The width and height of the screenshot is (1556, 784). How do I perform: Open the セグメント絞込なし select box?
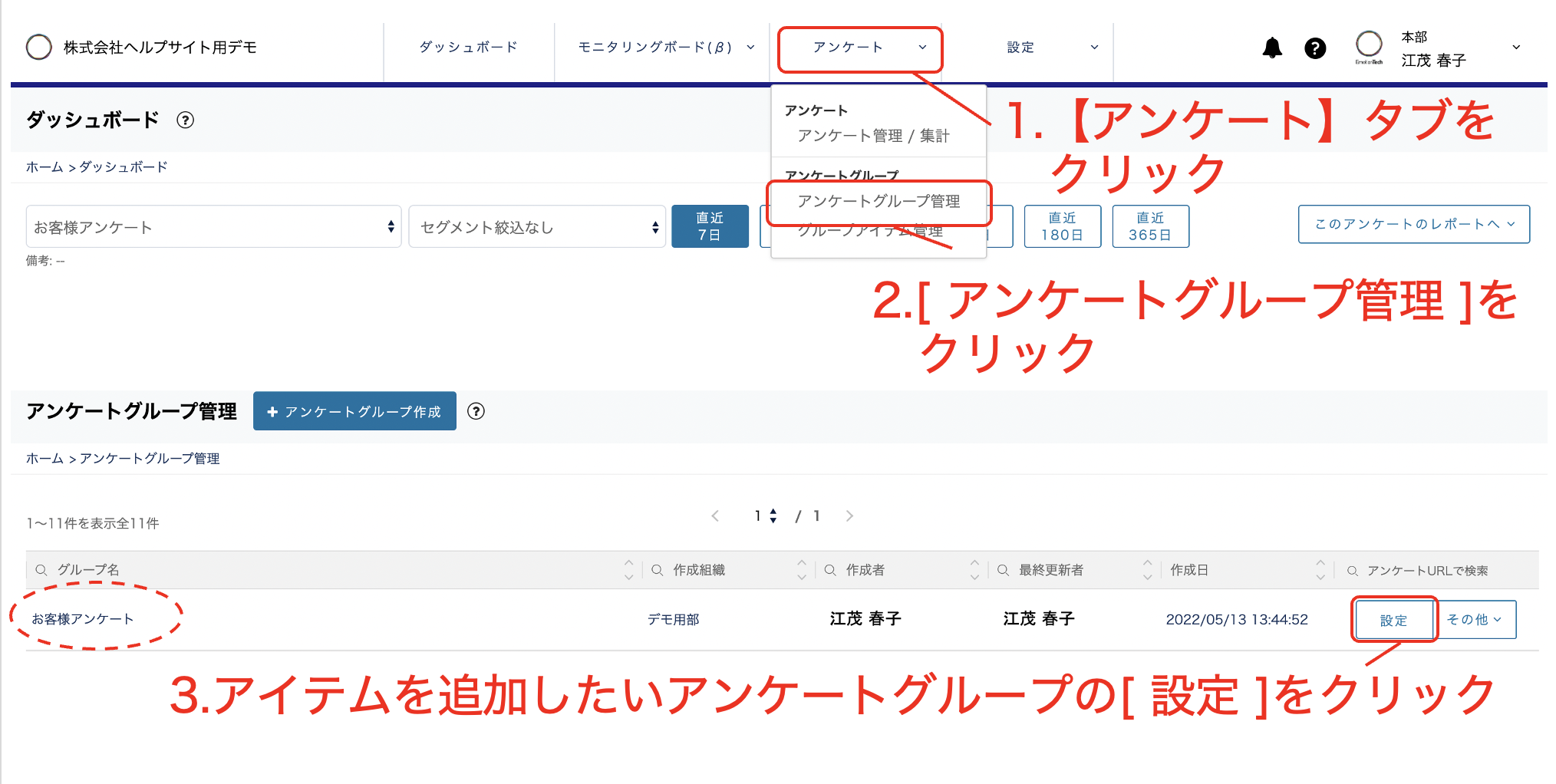[x=537, y=226]
